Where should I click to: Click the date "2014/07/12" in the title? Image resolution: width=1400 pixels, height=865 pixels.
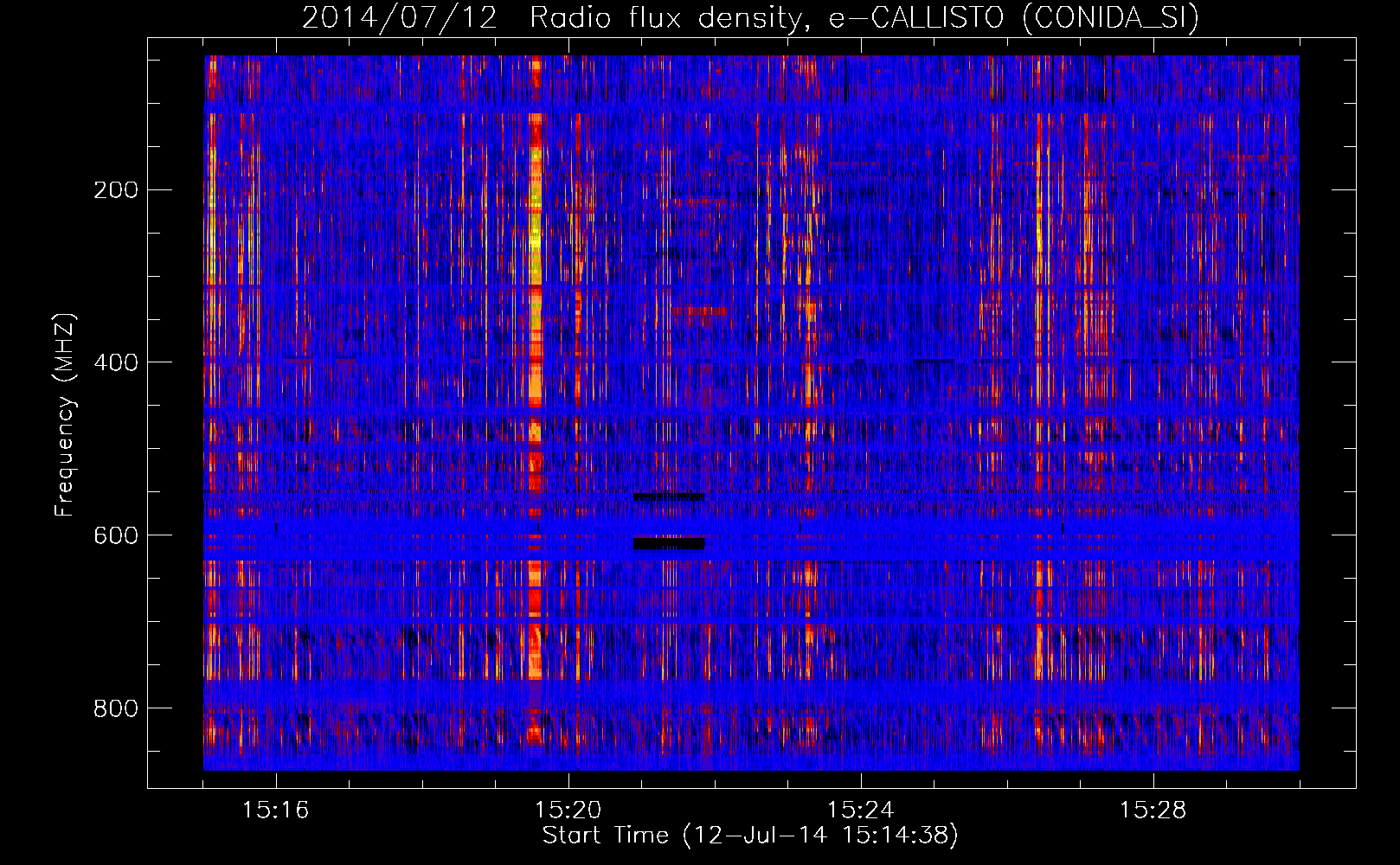pyautogui.click(x=400, y=17)
